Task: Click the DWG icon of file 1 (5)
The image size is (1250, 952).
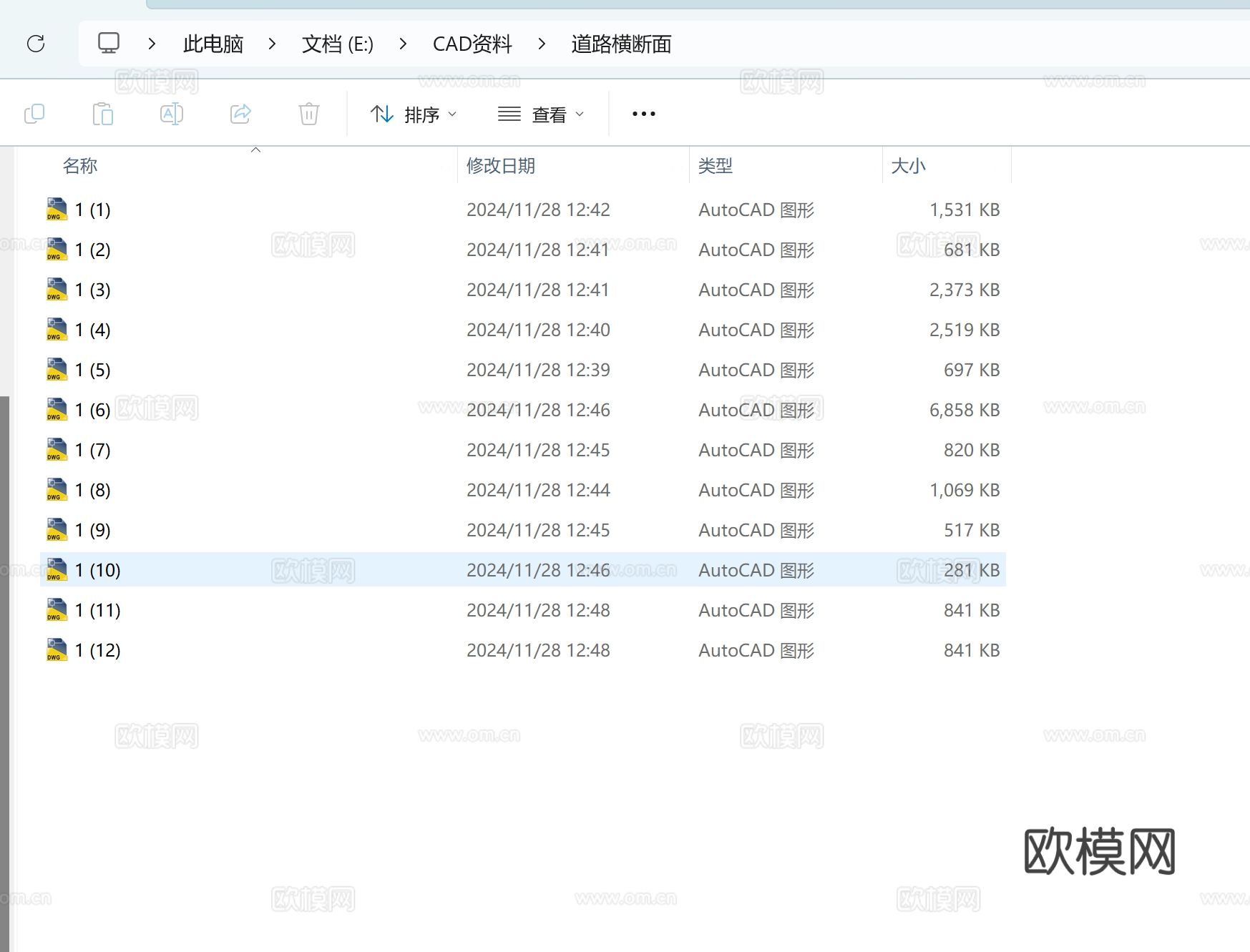Action: pos(57,370)
